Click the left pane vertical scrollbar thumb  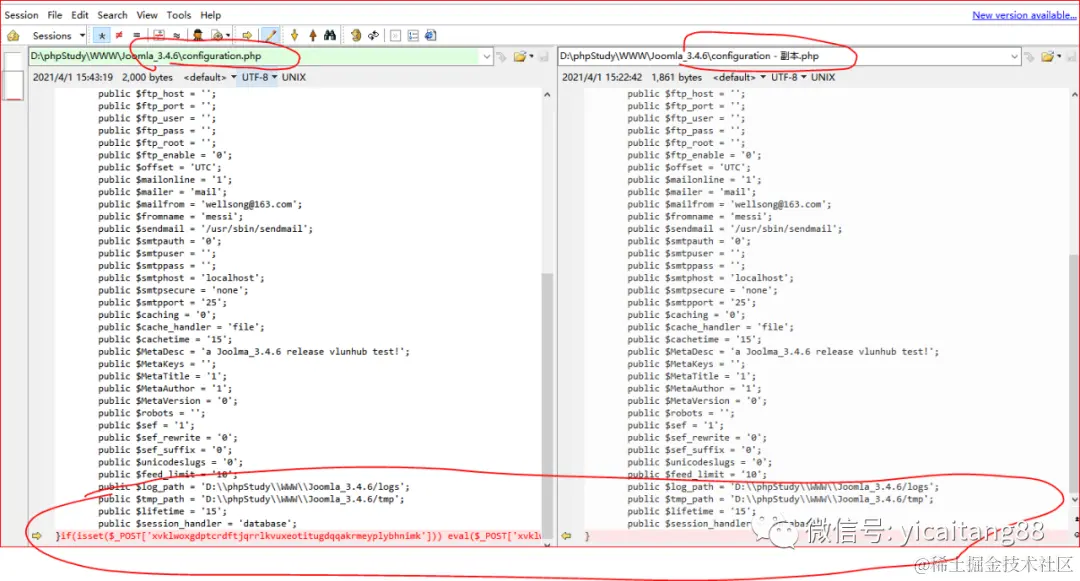[547, 406]
